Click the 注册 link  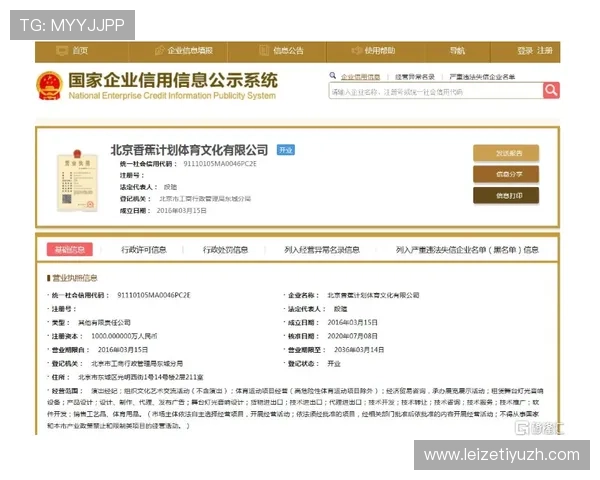pos(545,51)
